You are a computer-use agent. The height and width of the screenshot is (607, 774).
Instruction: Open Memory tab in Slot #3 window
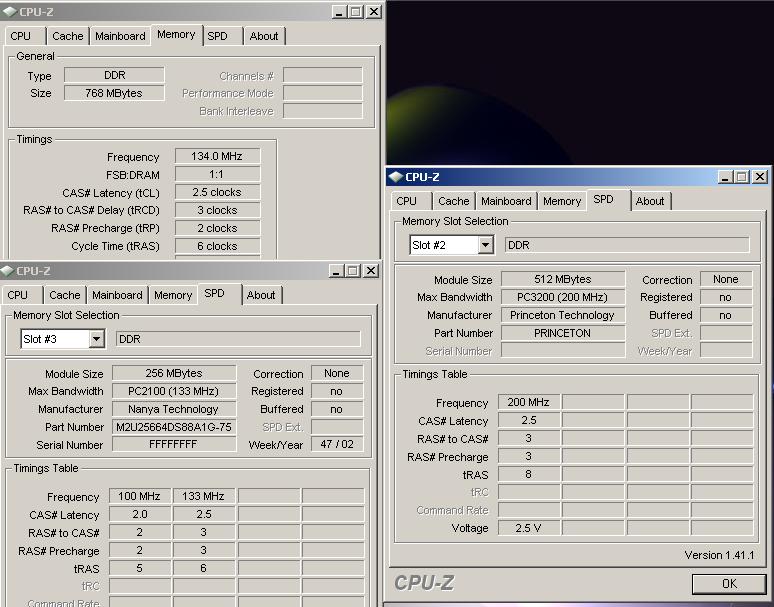[x=173, y=295]
